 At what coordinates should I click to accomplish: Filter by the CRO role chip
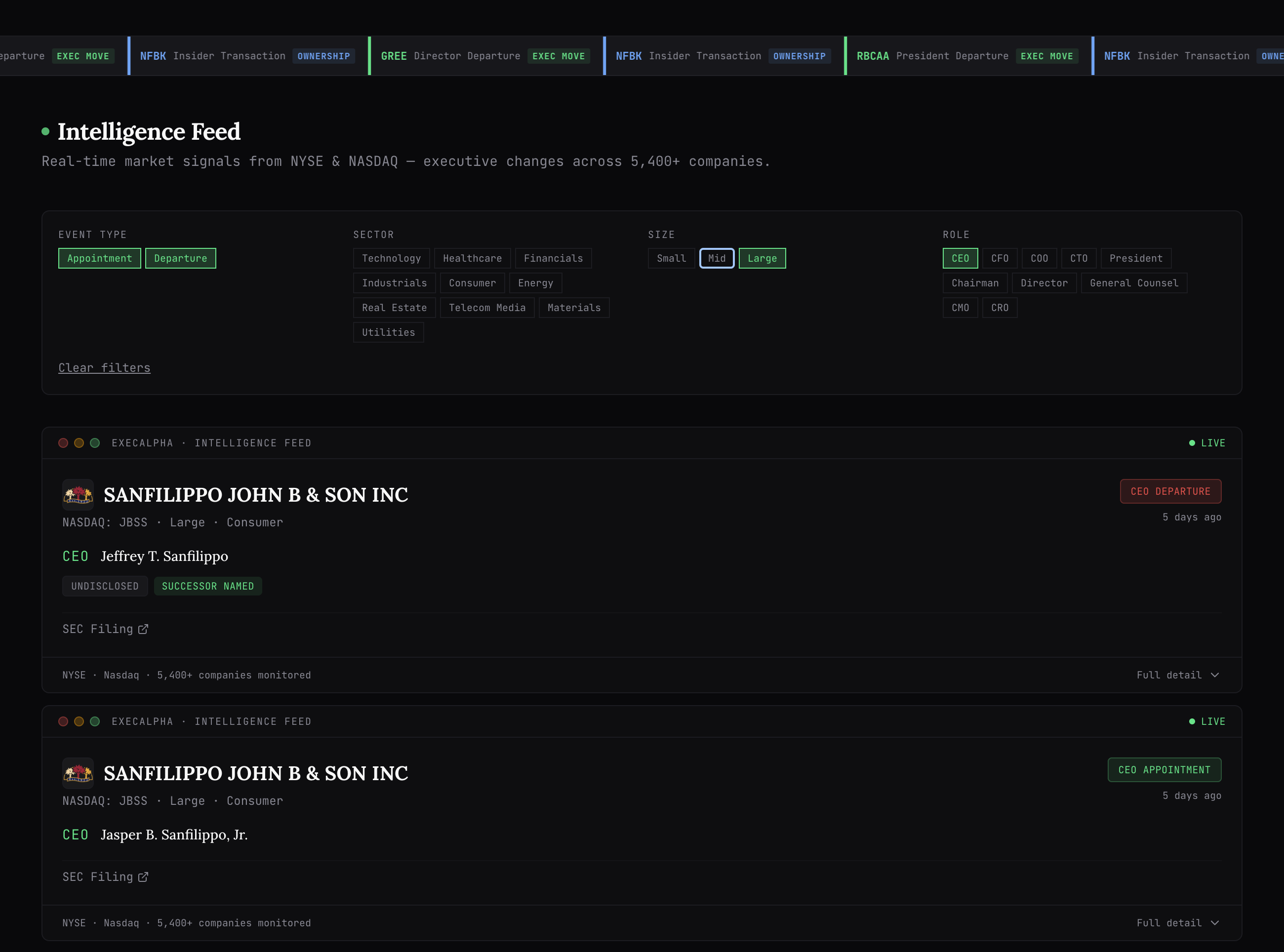[1000, 308]
